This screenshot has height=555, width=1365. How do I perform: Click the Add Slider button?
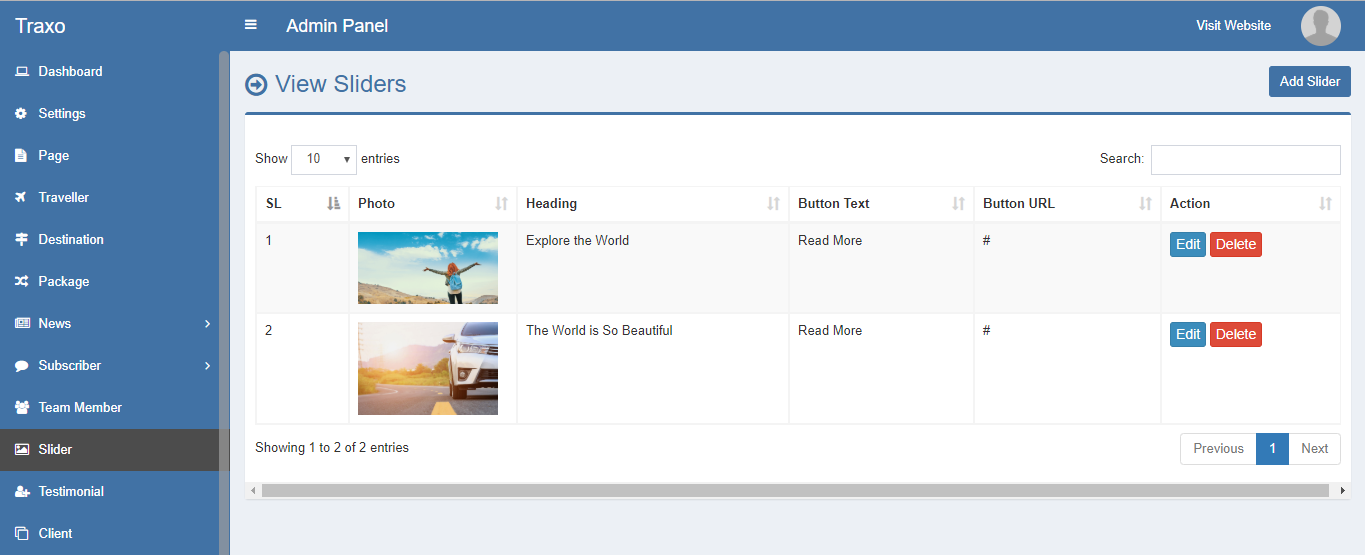pos(1309,82)
